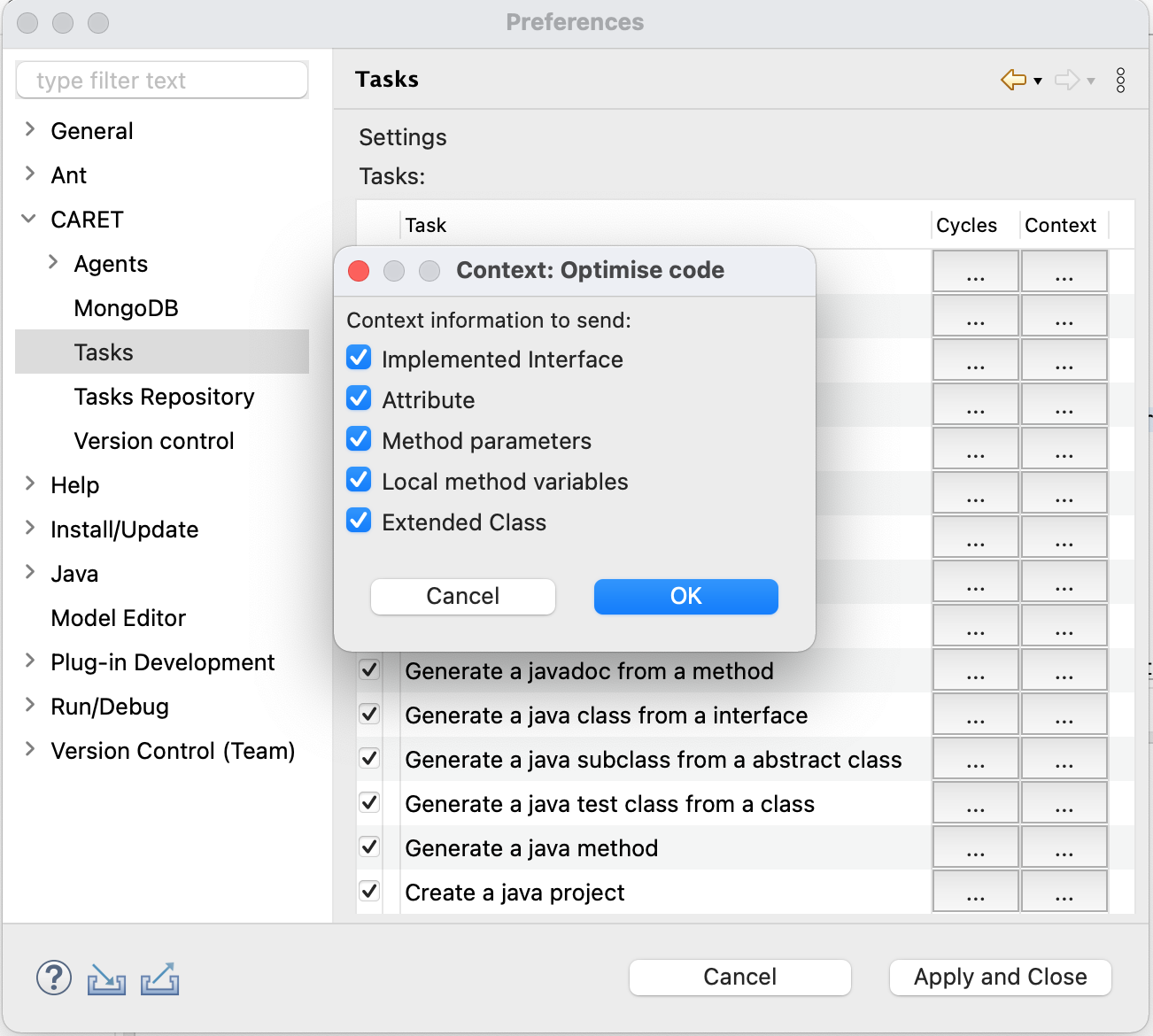The height and width of the screenshot is (1036, 1153).
Task: Select Tasks Repository in the sidebar
Action: tap(164, 397)
